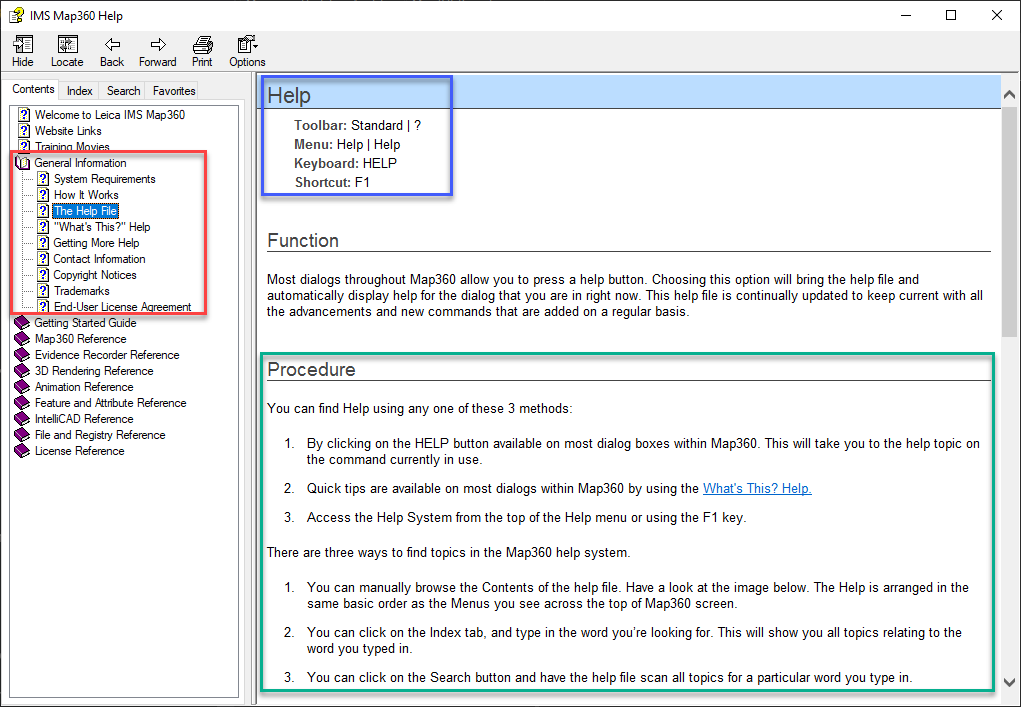The image size is (1021, 707).
Task: Go Back using the toolbar arrow
Action: click(112, 45)
